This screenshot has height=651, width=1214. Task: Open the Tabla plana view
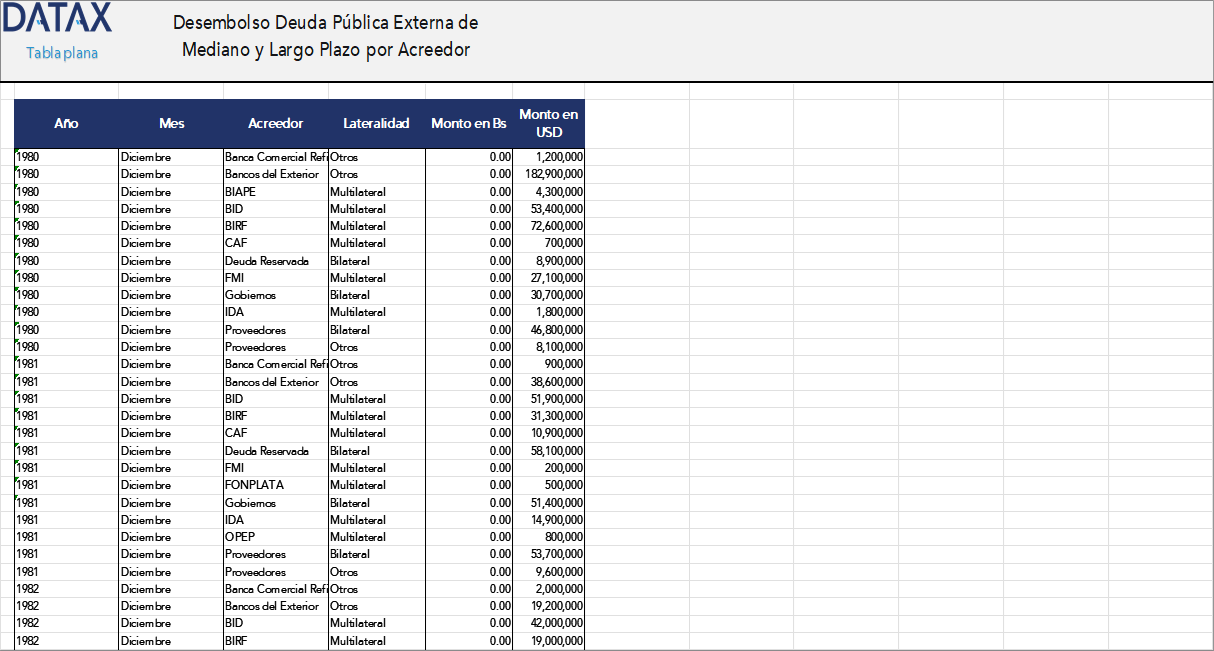(x=61, y=54)
